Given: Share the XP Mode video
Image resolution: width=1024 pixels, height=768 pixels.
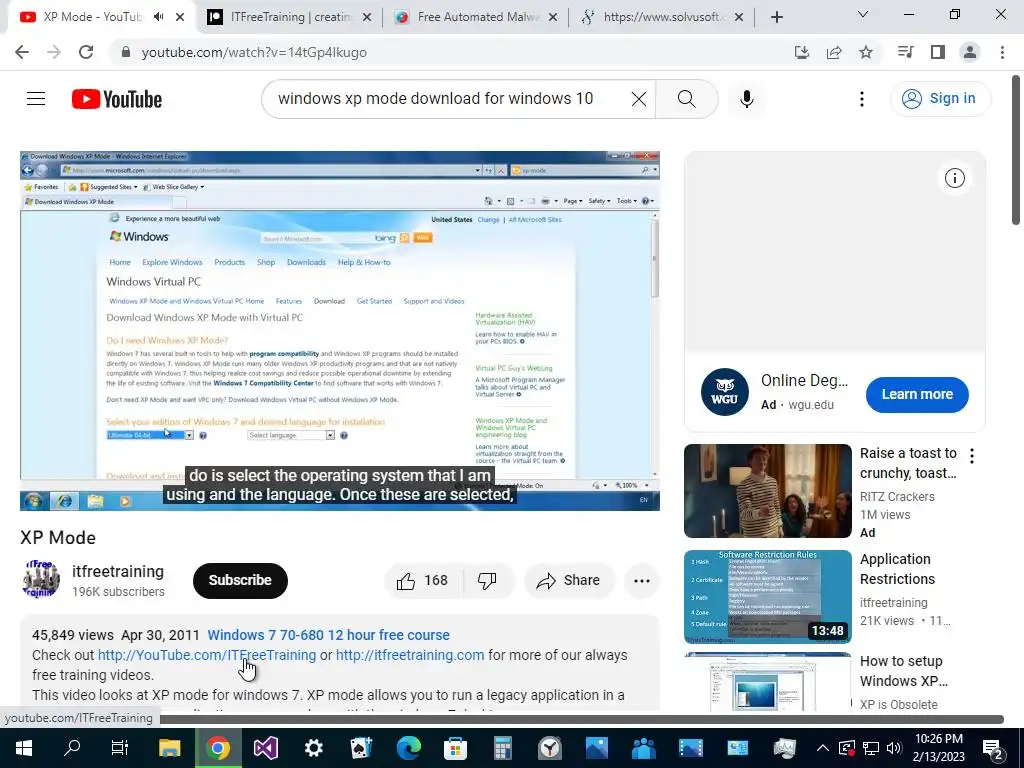Looking at the screenshot, I should coord(568,581).
